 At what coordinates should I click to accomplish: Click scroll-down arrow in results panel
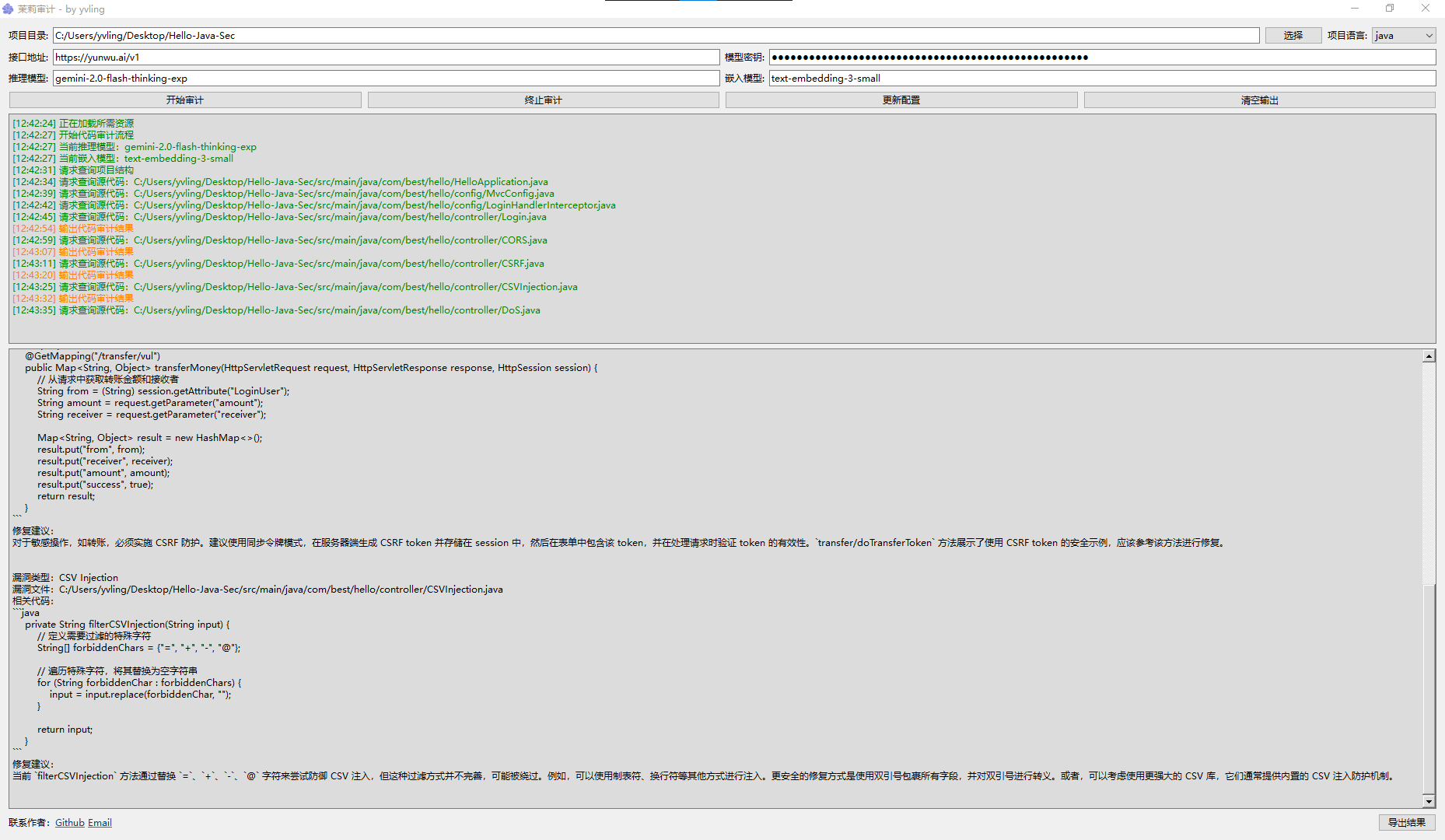point(1429,801)
